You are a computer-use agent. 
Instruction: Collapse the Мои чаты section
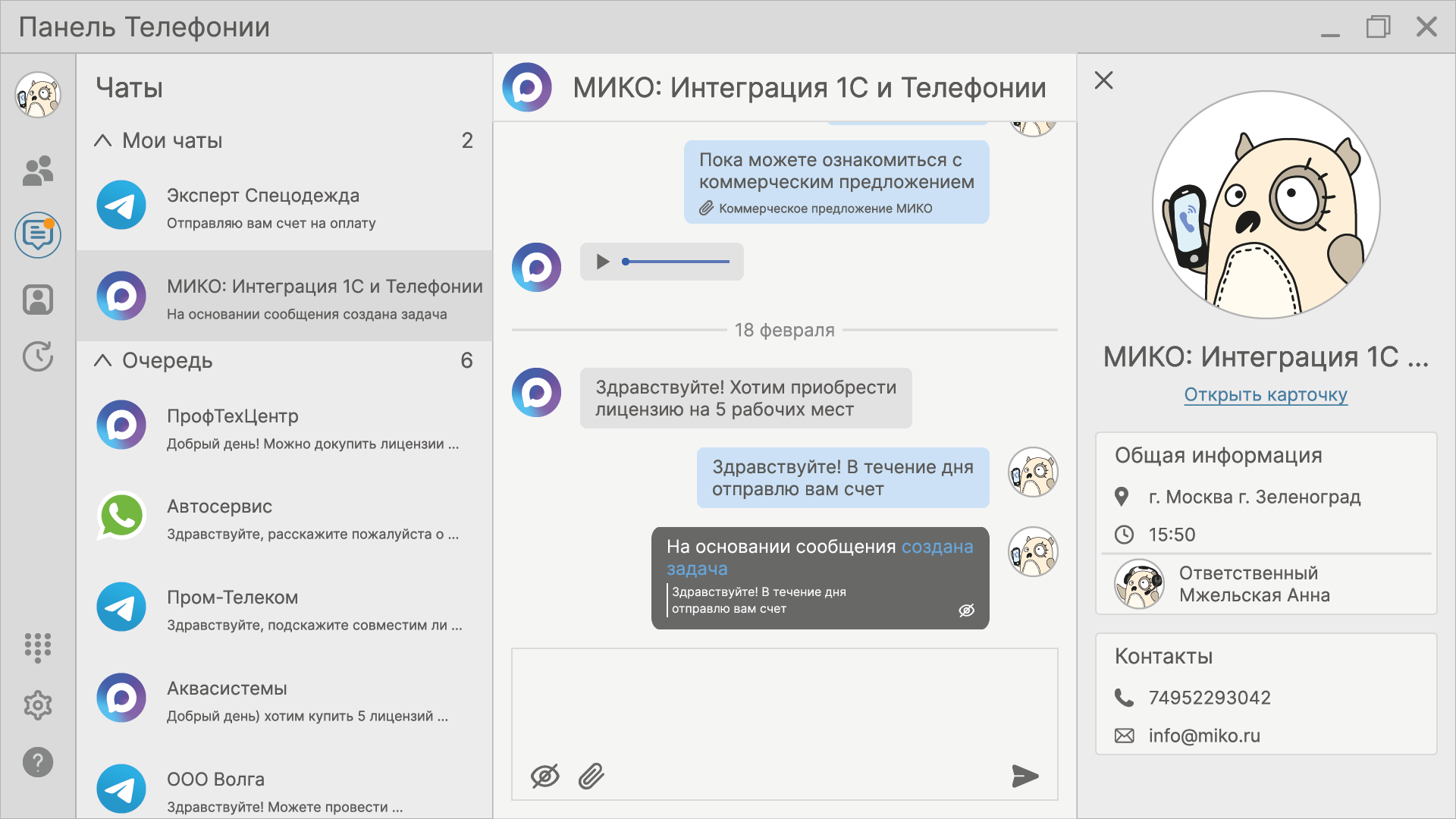103,140
